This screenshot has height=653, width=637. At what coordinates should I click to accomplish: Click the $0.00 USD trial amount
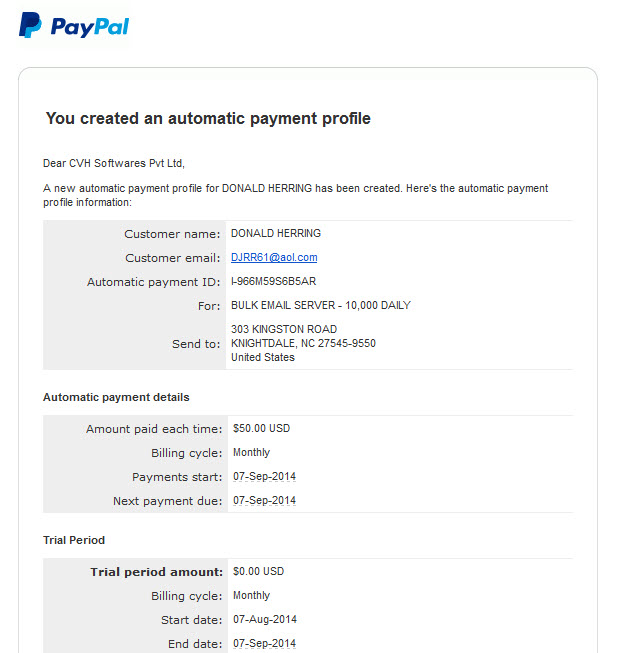[x=259, y=571]
